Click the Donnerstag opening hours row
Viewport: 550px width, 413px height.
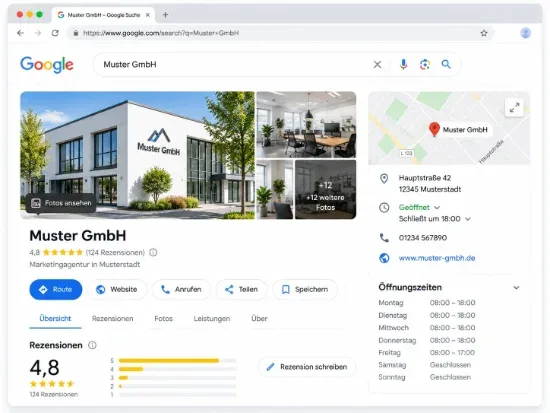point(427,340)
